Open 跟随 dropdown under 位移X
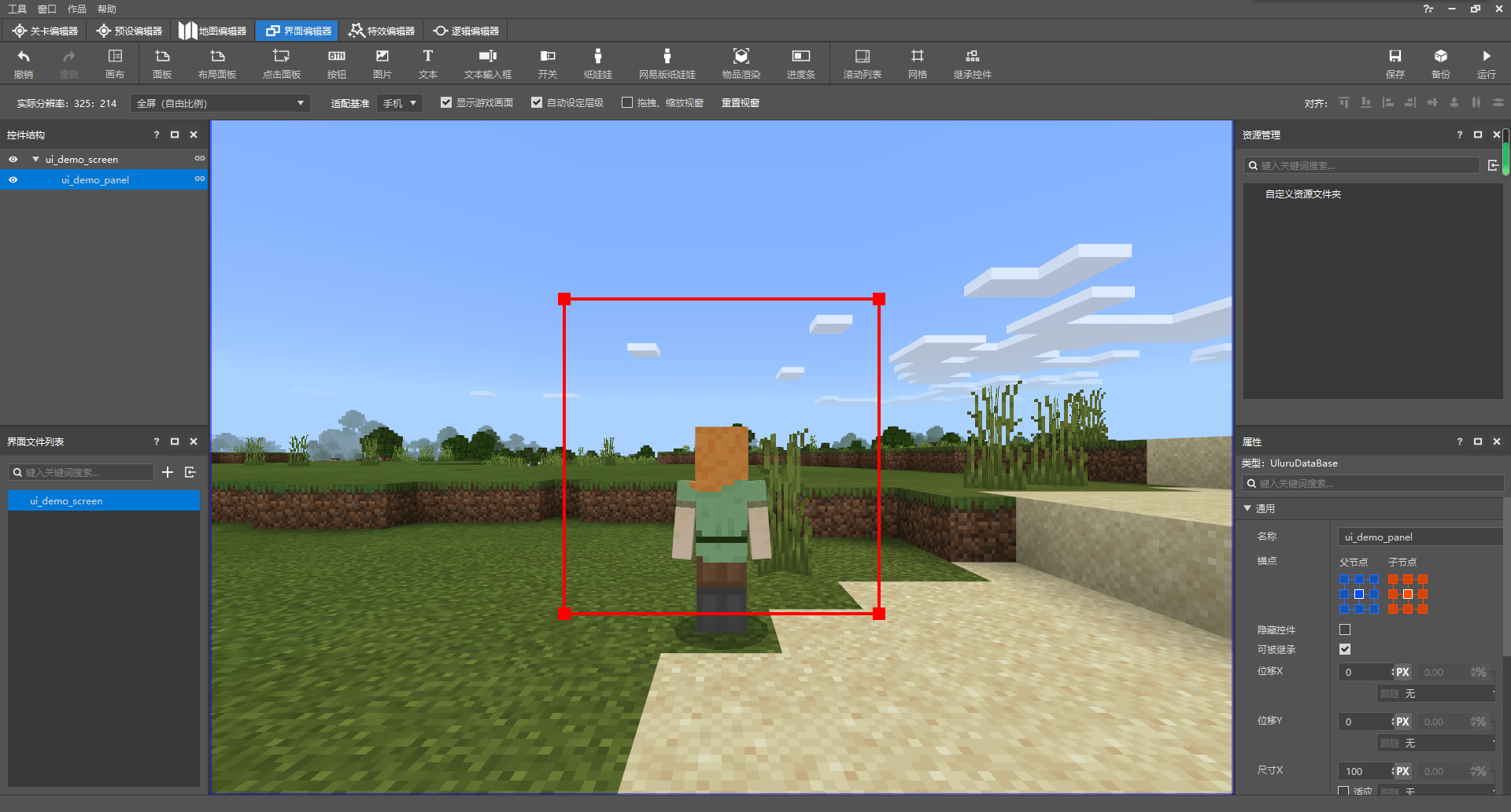The image size is (1511, 812). (x=1436, y=693)
